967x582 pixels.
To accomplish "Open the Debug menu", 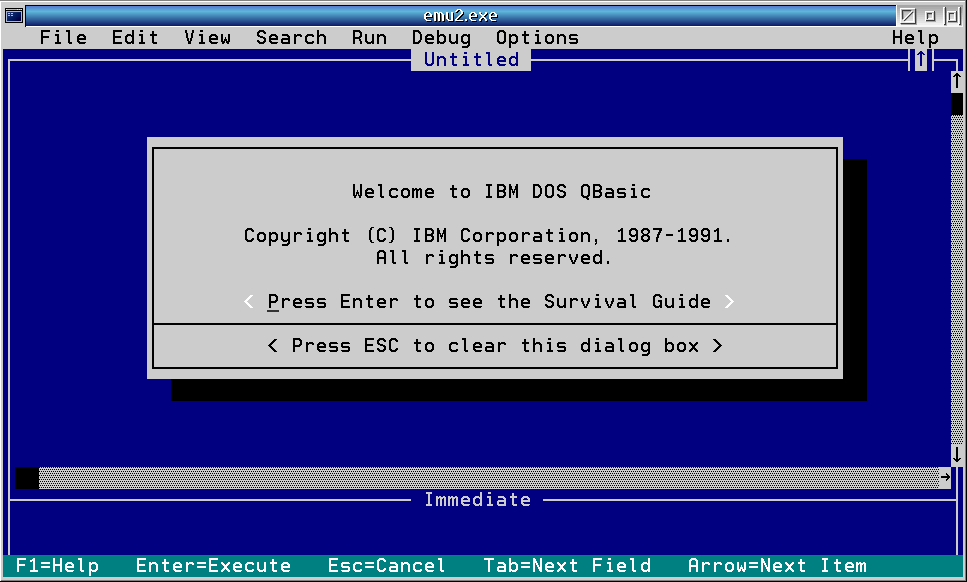I will pyautogui.click(x=441, y=38).
